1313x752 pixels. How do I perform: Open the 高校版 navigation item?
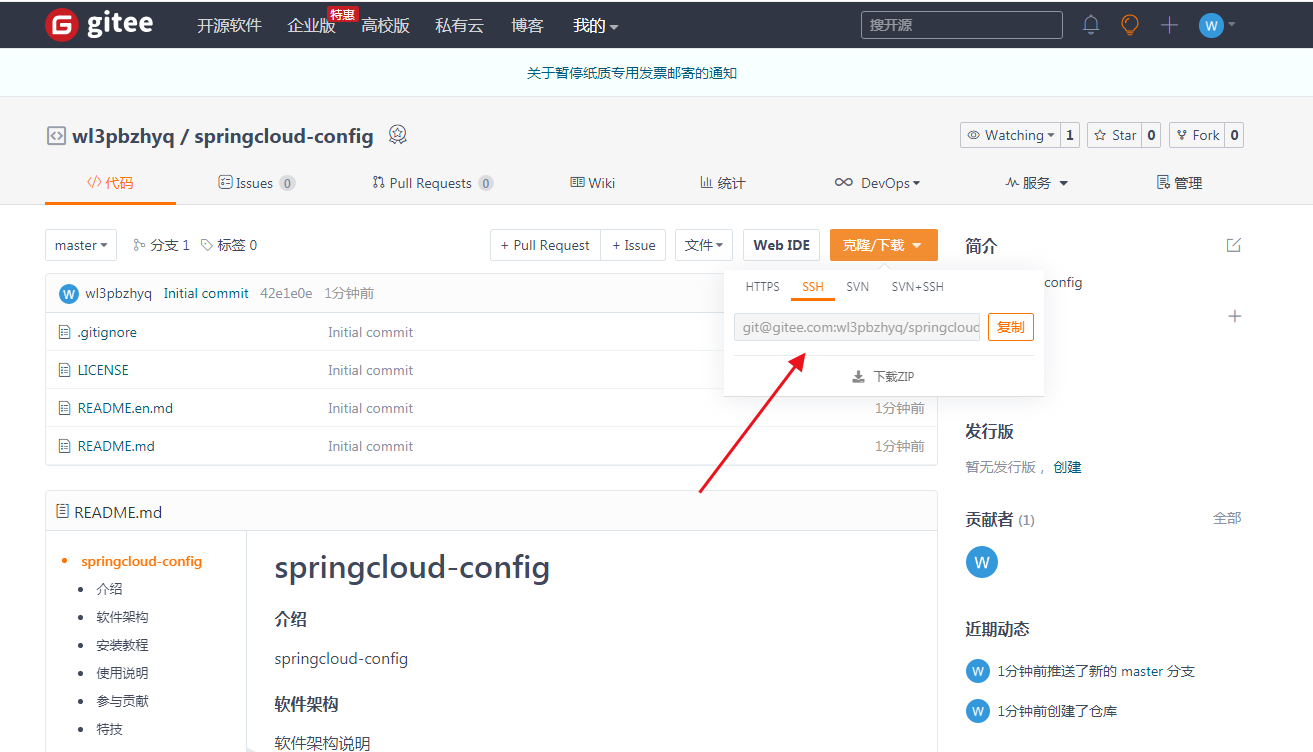(385, 25)
